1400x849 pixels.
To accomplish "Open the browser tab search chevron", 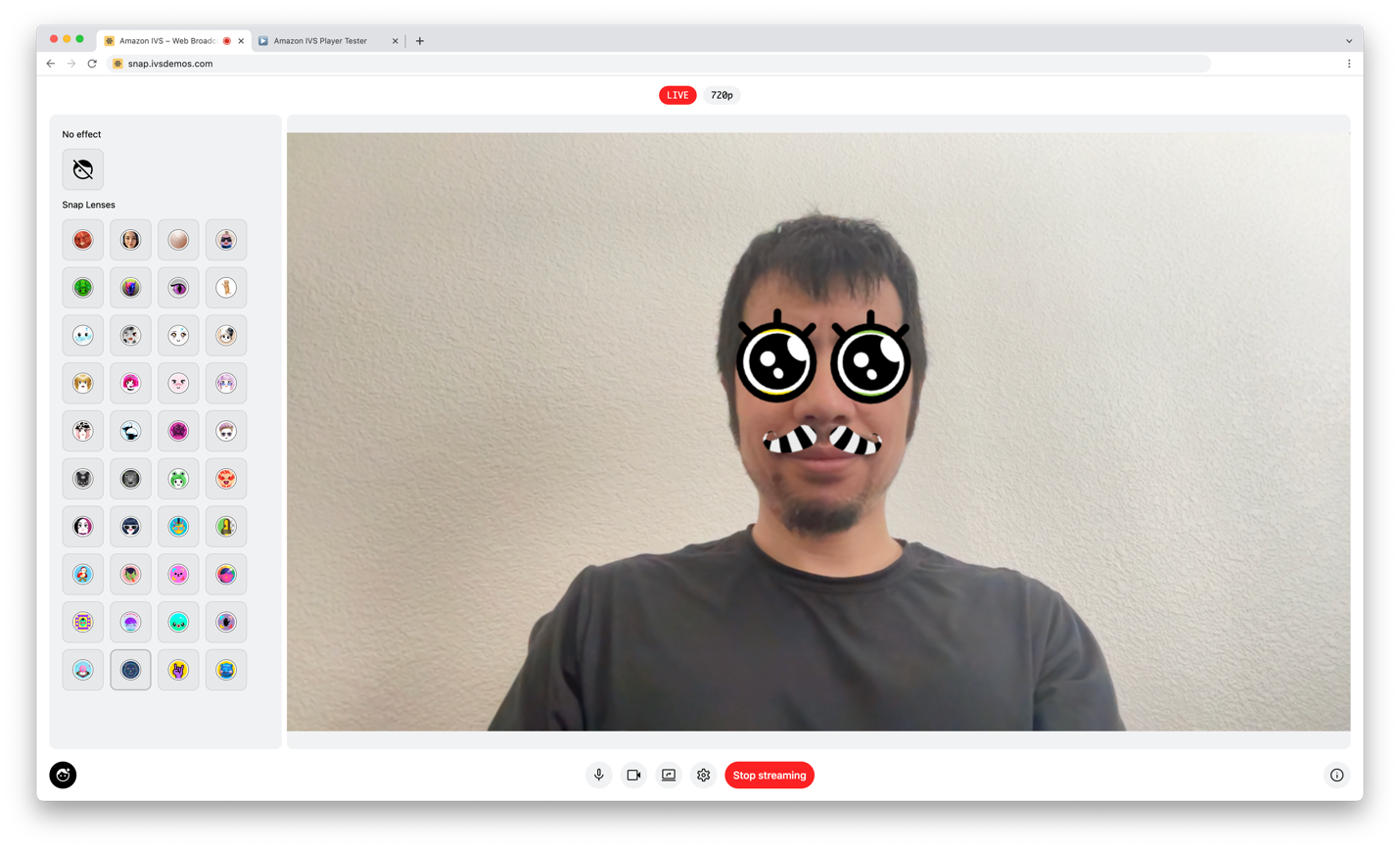I will coord(1349,40).
